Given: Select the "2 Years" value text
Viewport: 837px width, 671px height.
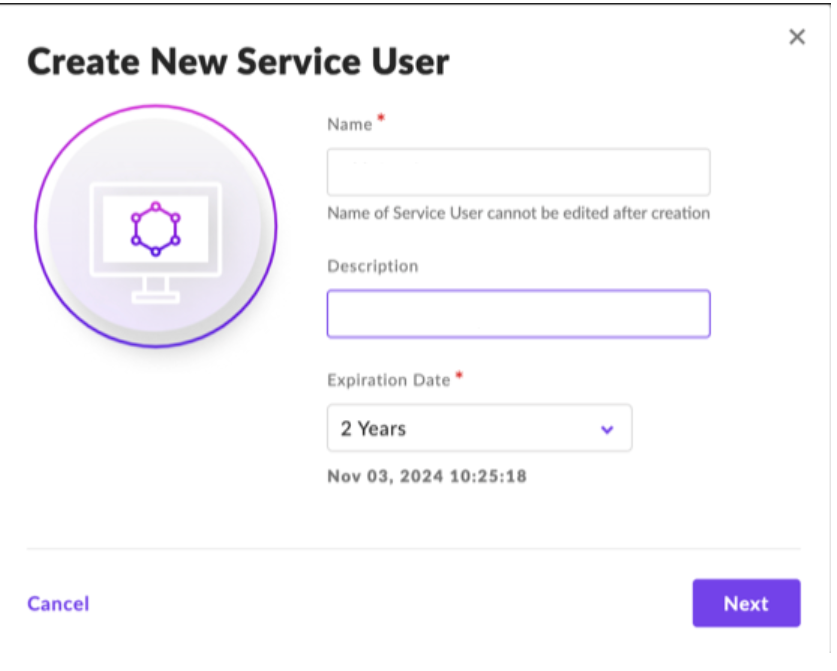Looking at the screenshot, I should pyautogui.click(x=373, y=428).
